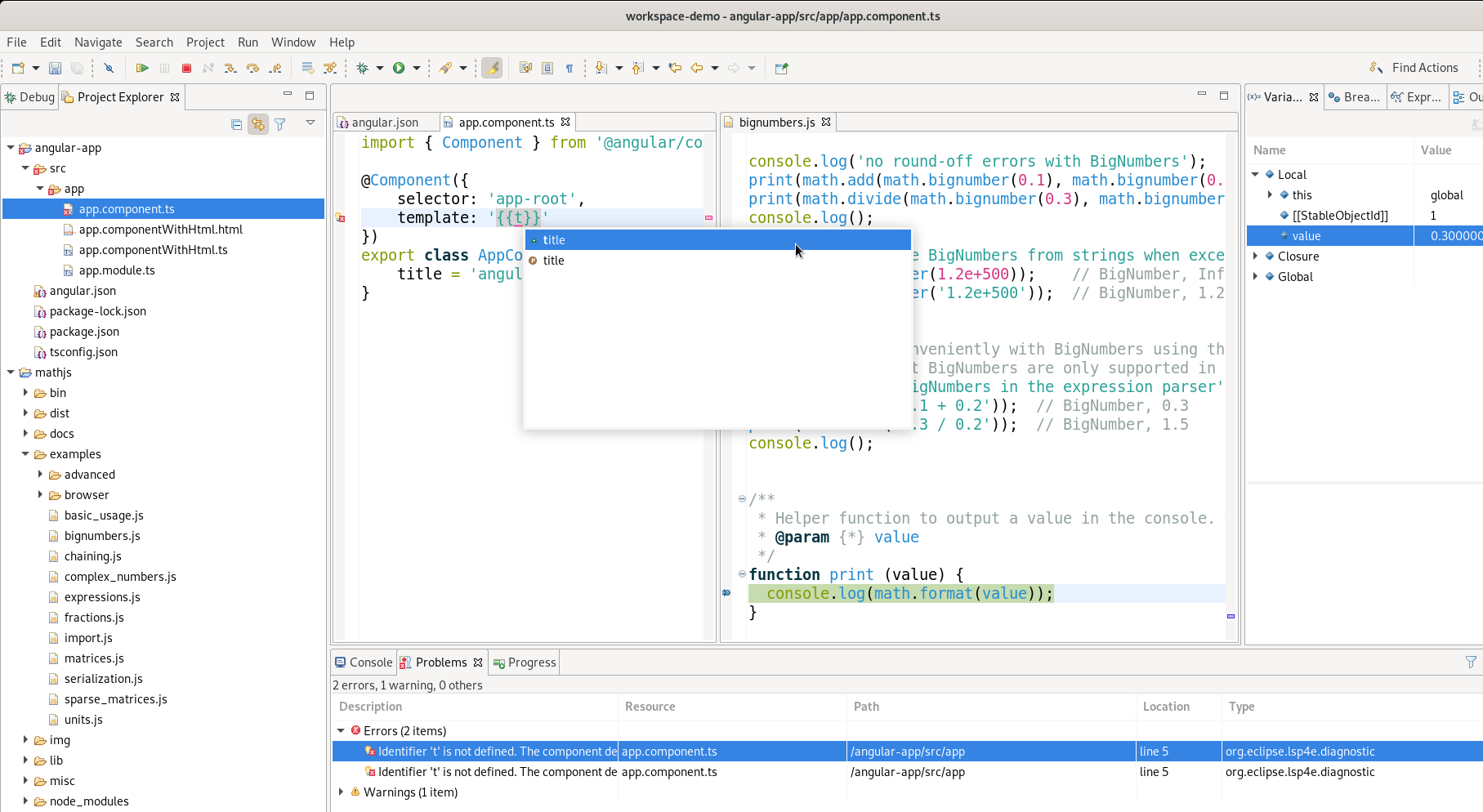Show whitespace characters with the pilcrow icon
1483x812 pixels.
[570, 68]
